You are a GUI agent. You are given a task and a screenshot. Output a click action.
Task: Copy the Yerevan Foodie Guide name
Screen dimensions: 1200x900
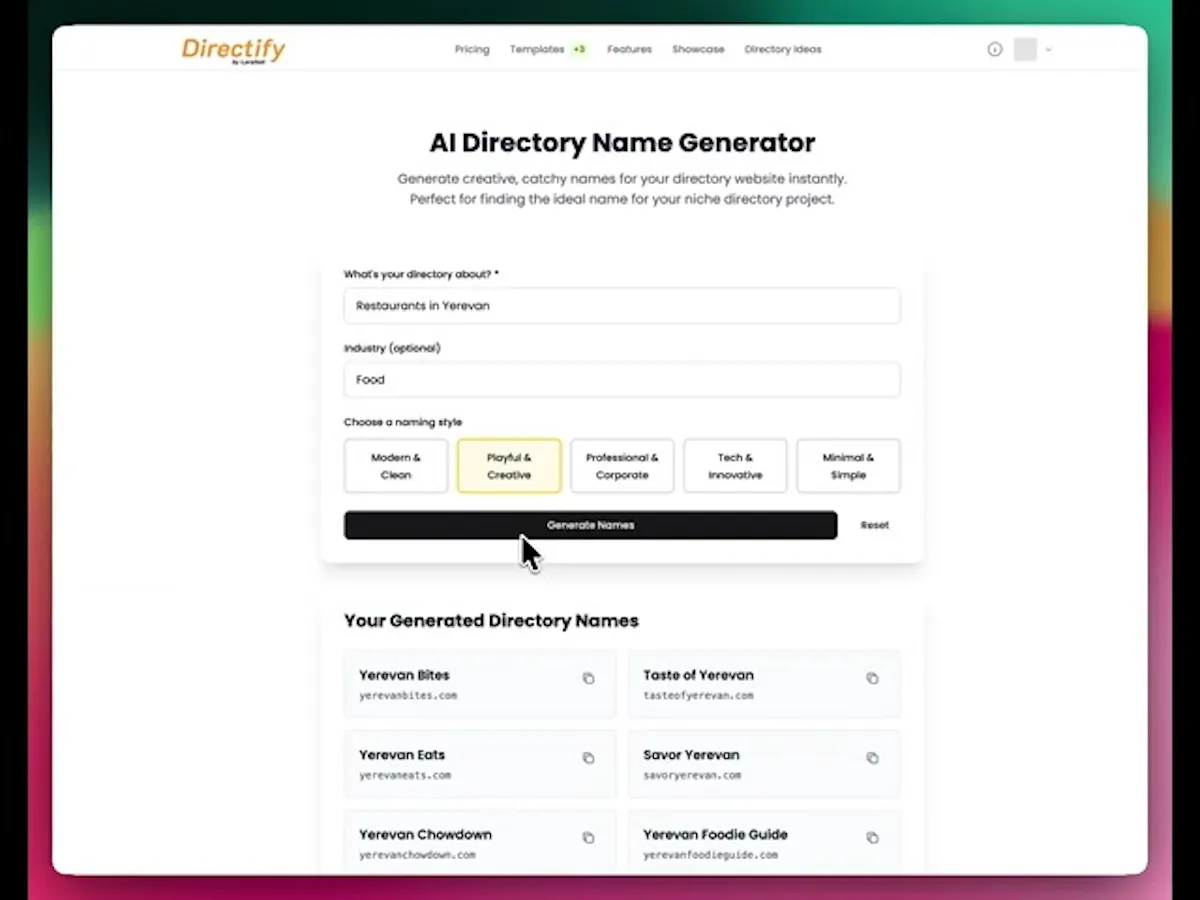pos(872,838)
